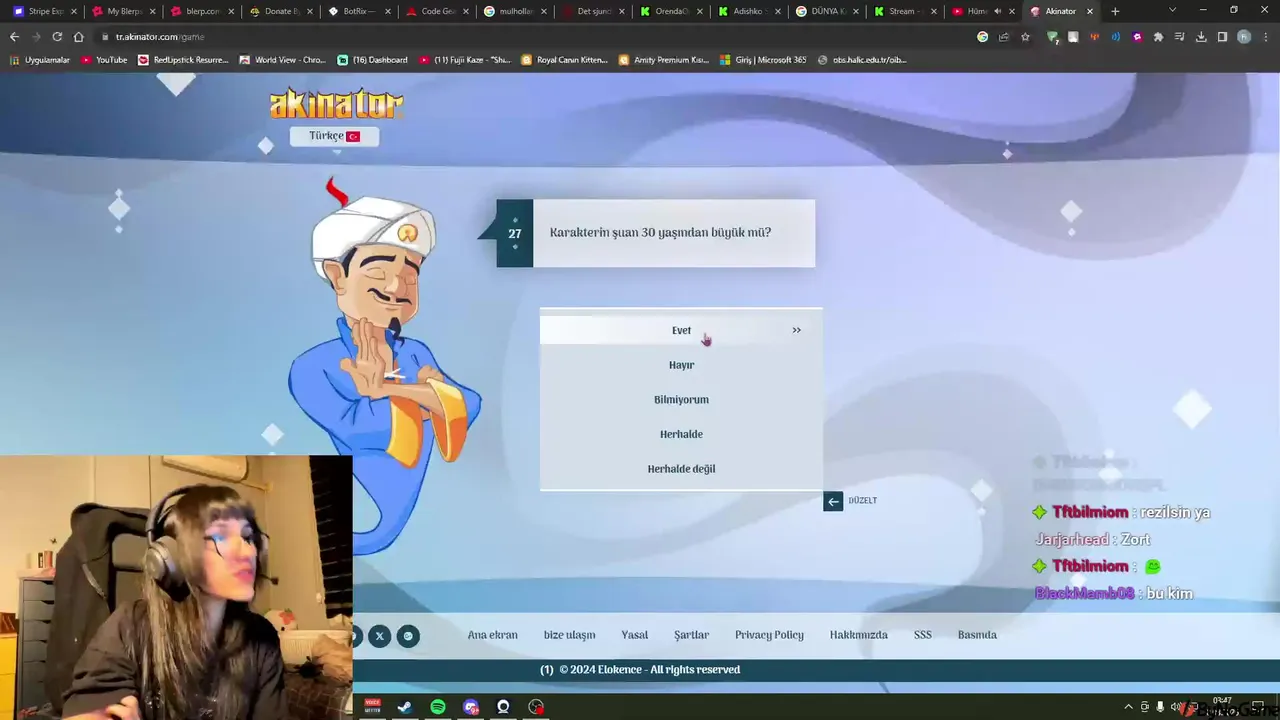The height and width of the screenshot is (720, 1280).
Task: Switch to the BotRix tab
Action: click(x=358, y=11)
